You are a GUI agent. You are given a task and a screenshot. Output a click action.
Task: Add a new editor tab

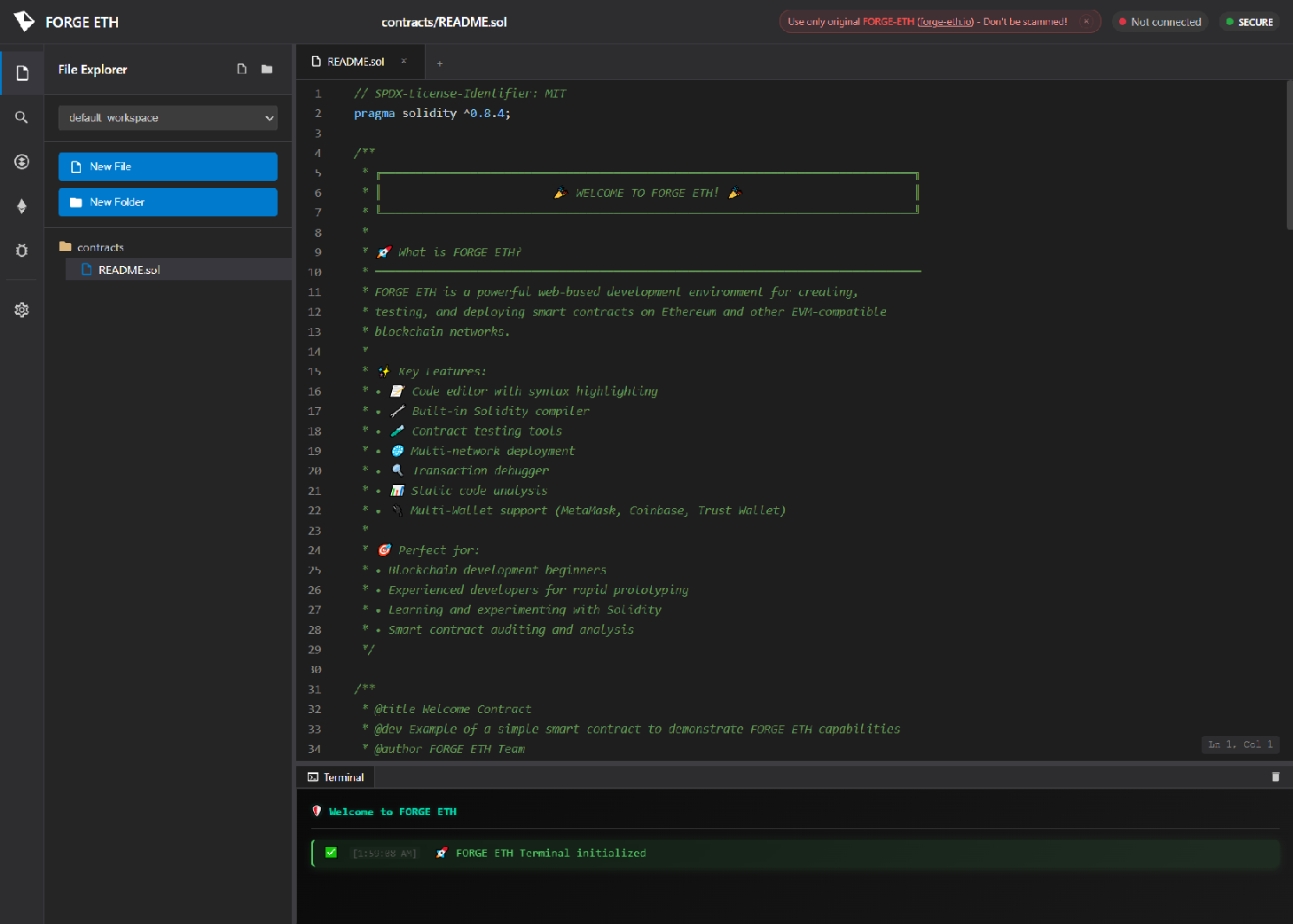[440, 63]
